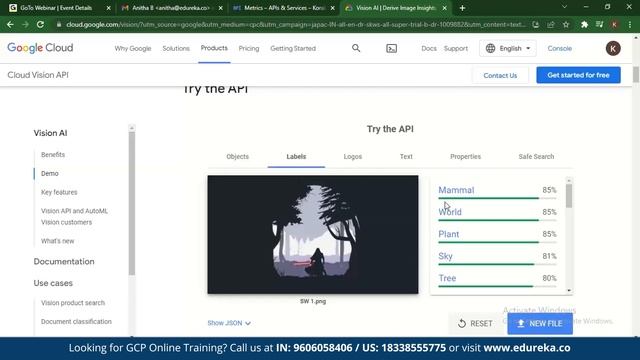The height and width of the screenshot is (360, 640).
Task: Open the English language dropdown
Action: click(x=508, y=48)
